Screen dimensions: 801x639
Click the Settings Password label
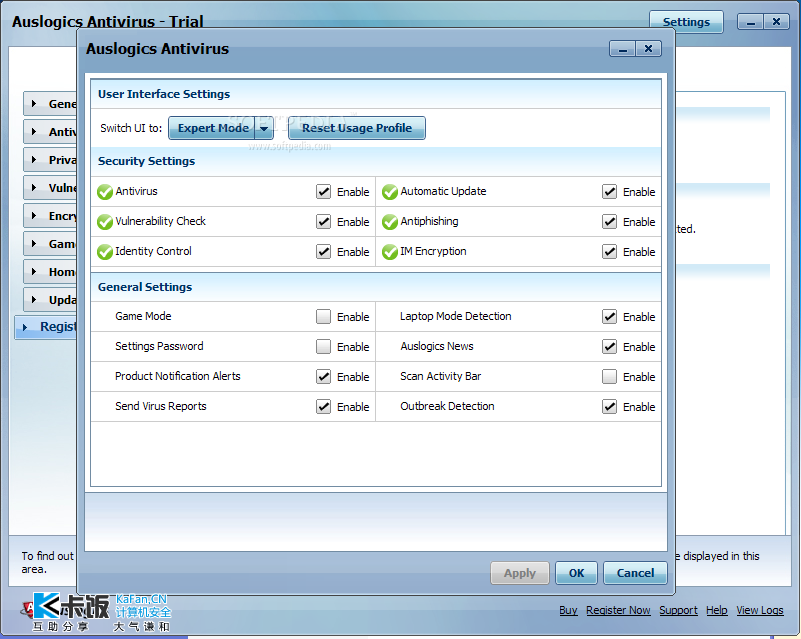pos(159,346)
